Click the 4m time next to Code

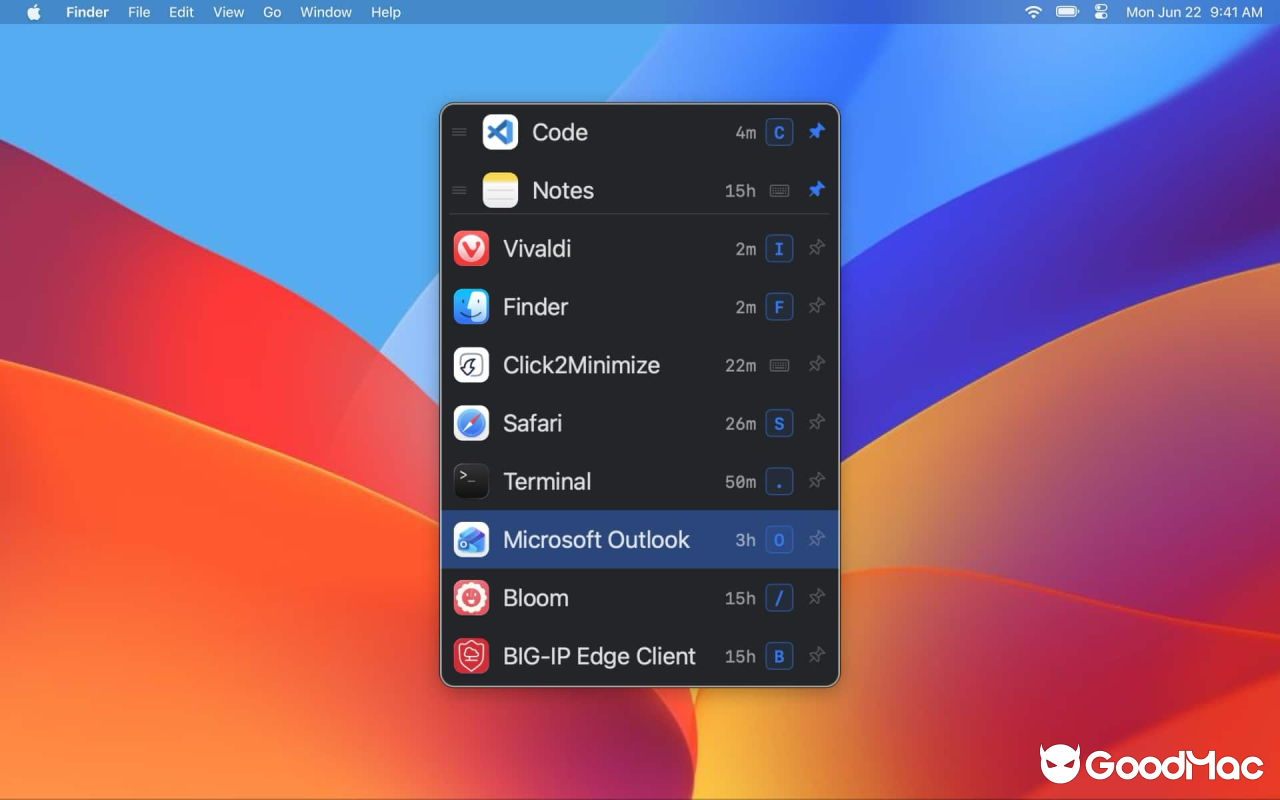tap(746, 133)
